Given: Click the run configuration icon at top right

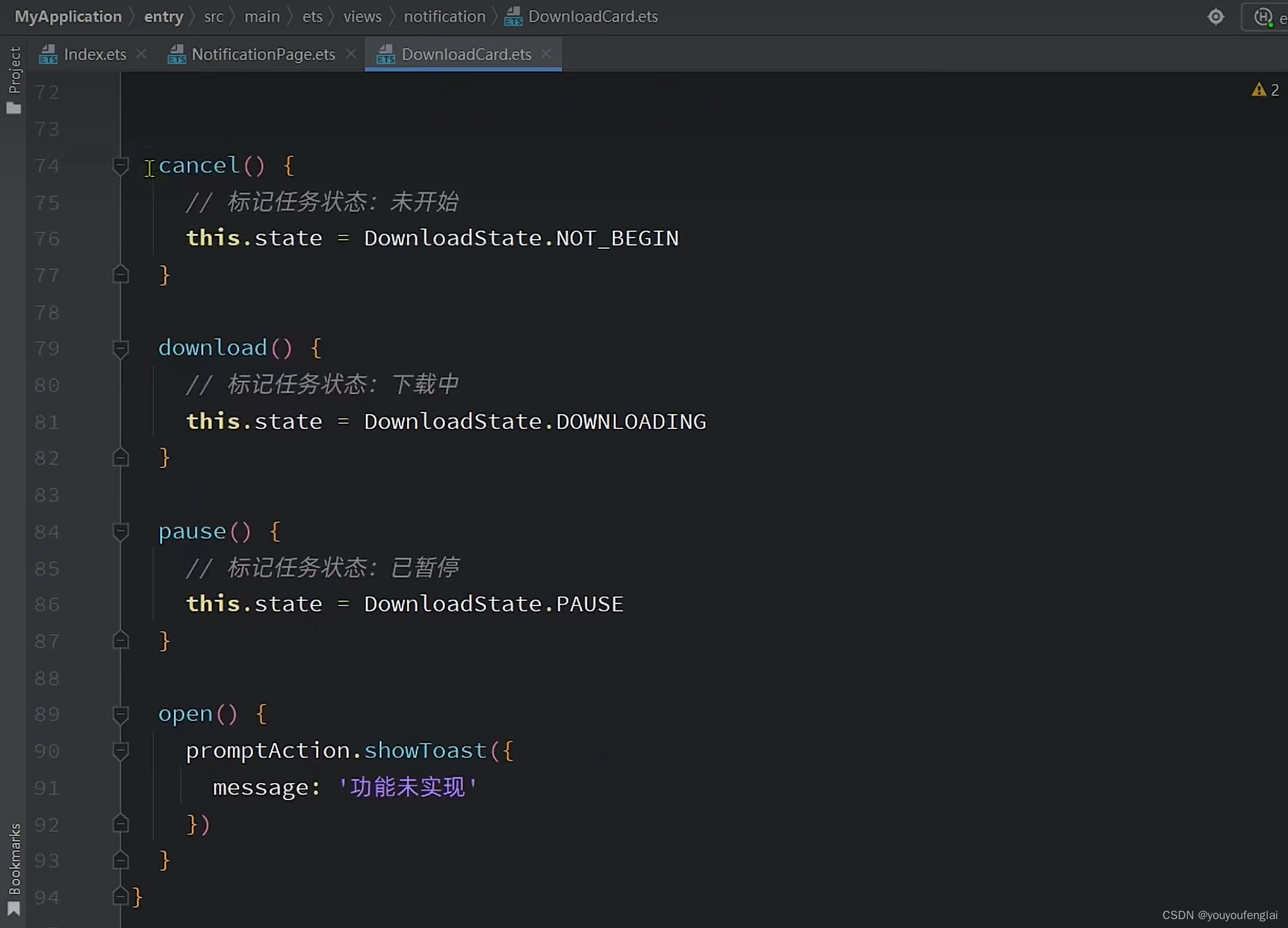Looking at the screenshot, I should point(1263,16).
